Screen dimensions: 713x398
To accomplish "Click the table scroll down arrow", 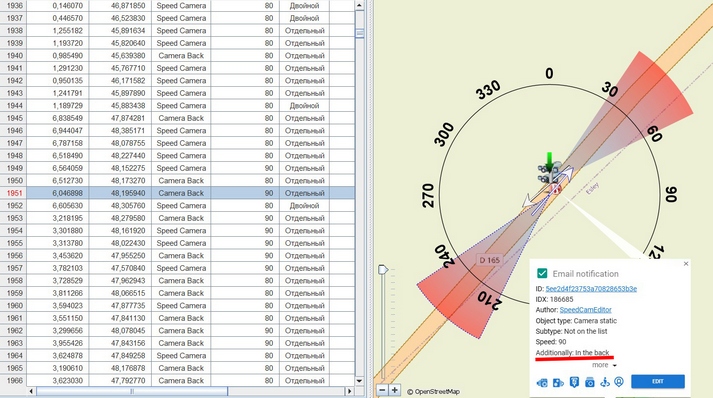I will [x=359, y=381].
